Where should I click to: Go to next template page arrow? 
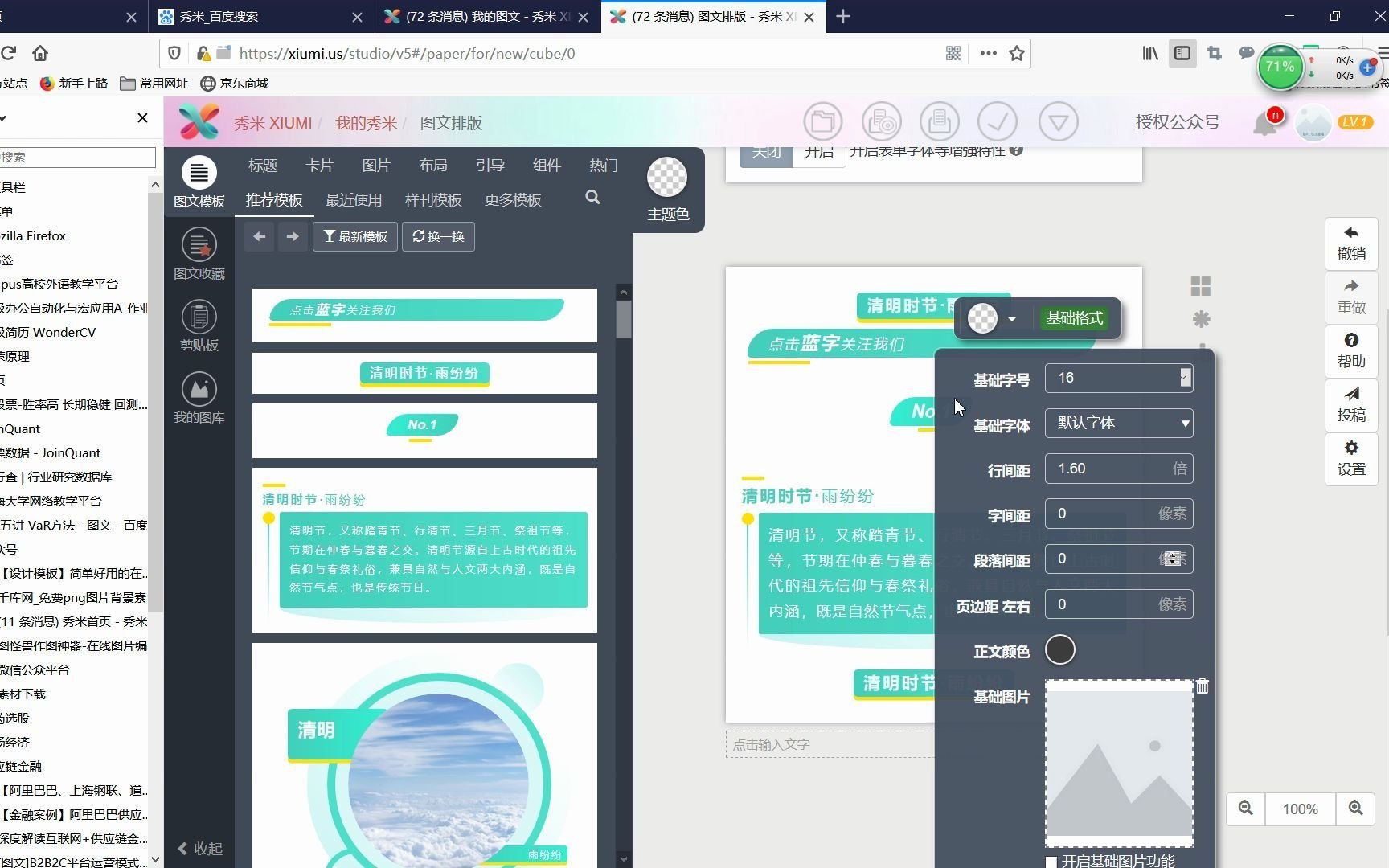coord(293,236)
